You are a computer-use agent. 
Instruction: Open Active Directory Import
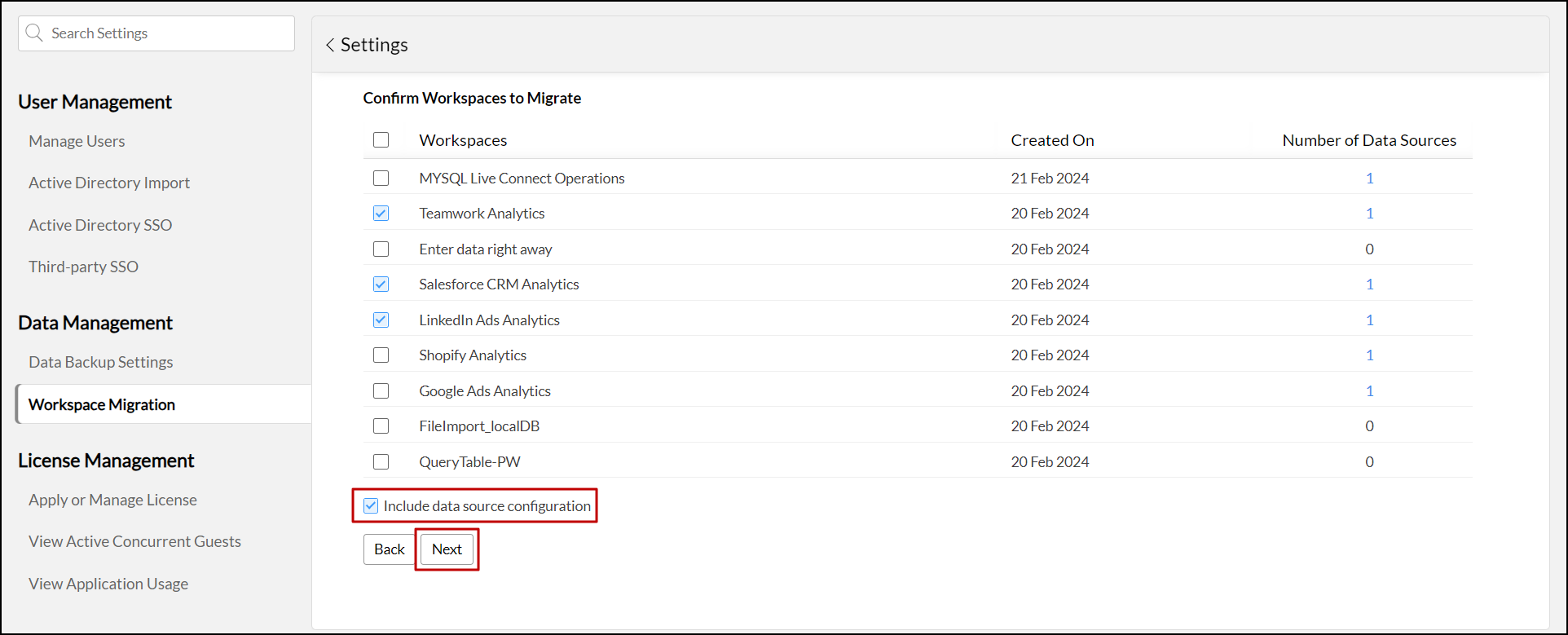(109, 183)
